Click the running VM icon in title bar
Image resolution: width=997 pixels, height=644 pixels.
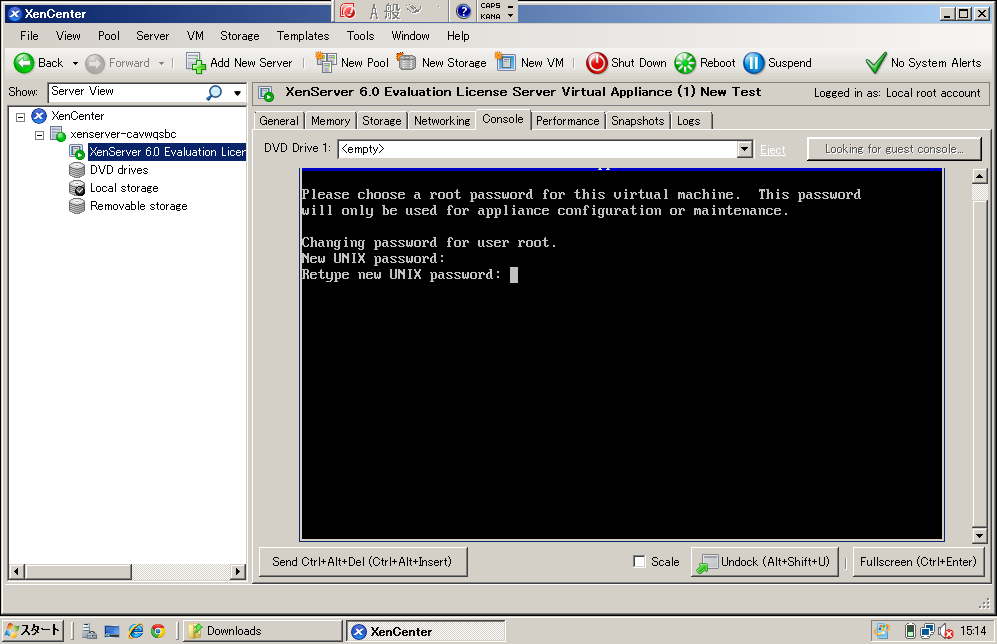click(x=266, y=93)
